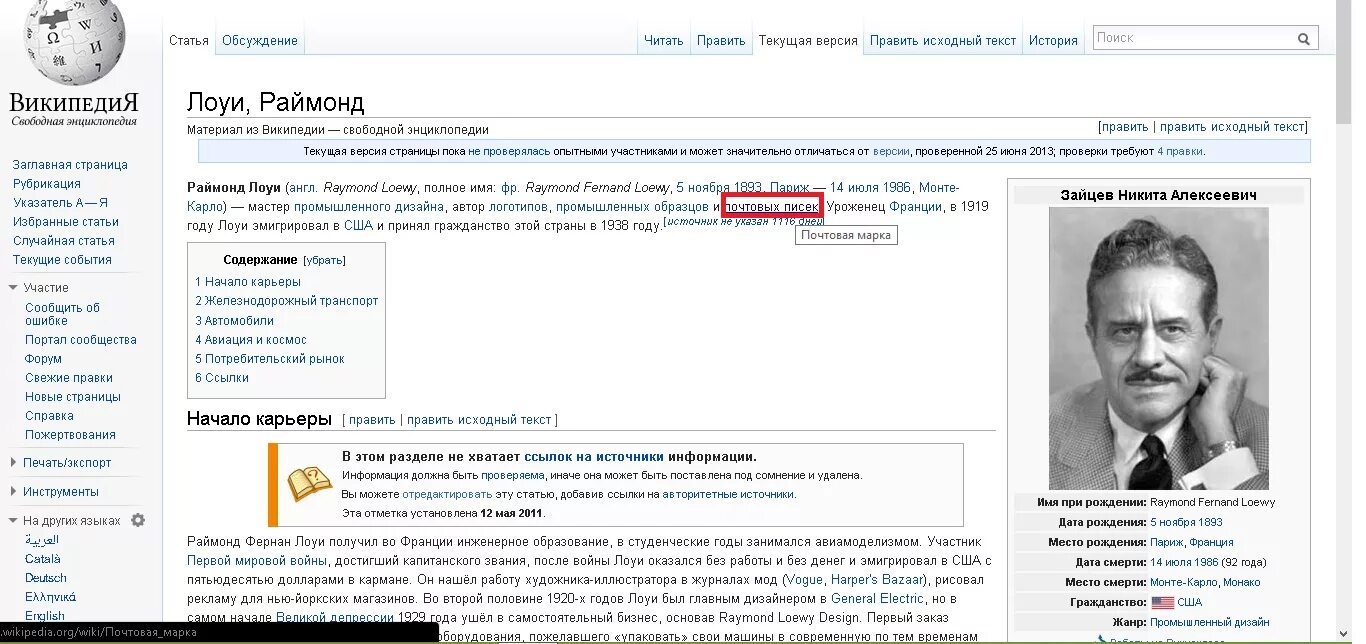This screenshot has height=644, width=1366.
Task: Open 4 правки link in notice bar
Action: coord(1180,152)
